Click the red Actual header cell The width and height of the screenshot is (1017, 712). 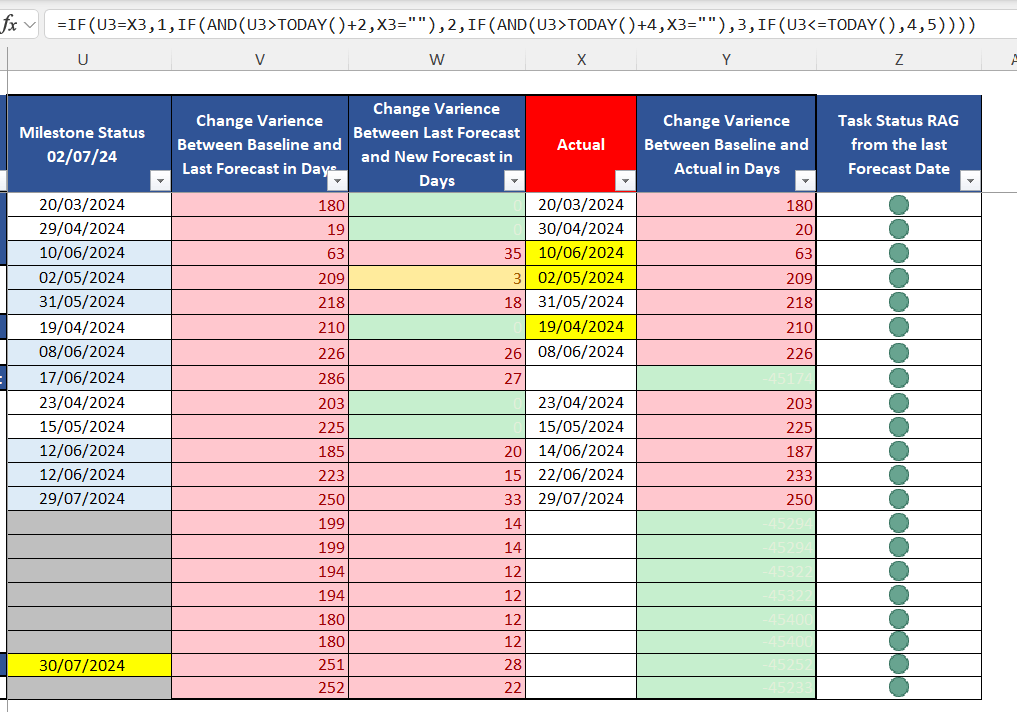tap(581, 144)
